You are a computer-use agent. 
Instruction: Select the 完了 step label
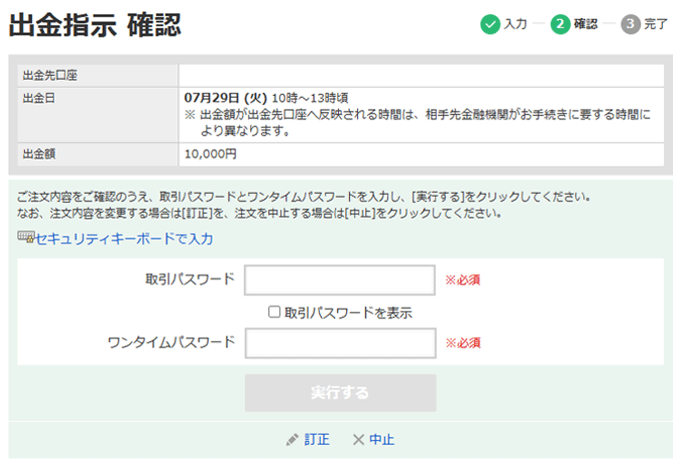click(657, 24)
